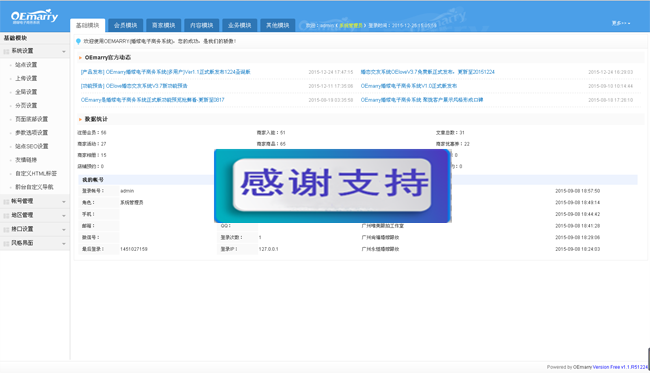Click the OEmarry Version Free footer link
This screenshot has height=373, width=650.
point(620,367)
